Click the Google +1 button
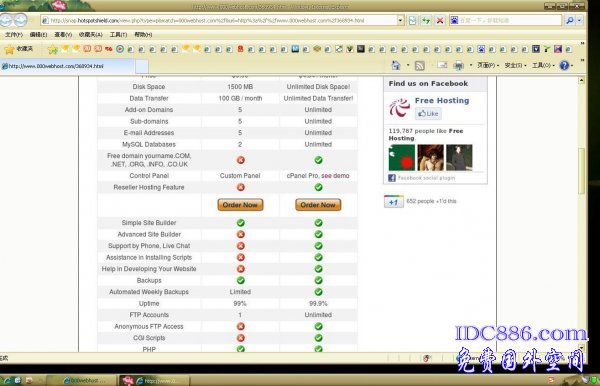This screenshot has width=600, height=386. click(394, 202)
